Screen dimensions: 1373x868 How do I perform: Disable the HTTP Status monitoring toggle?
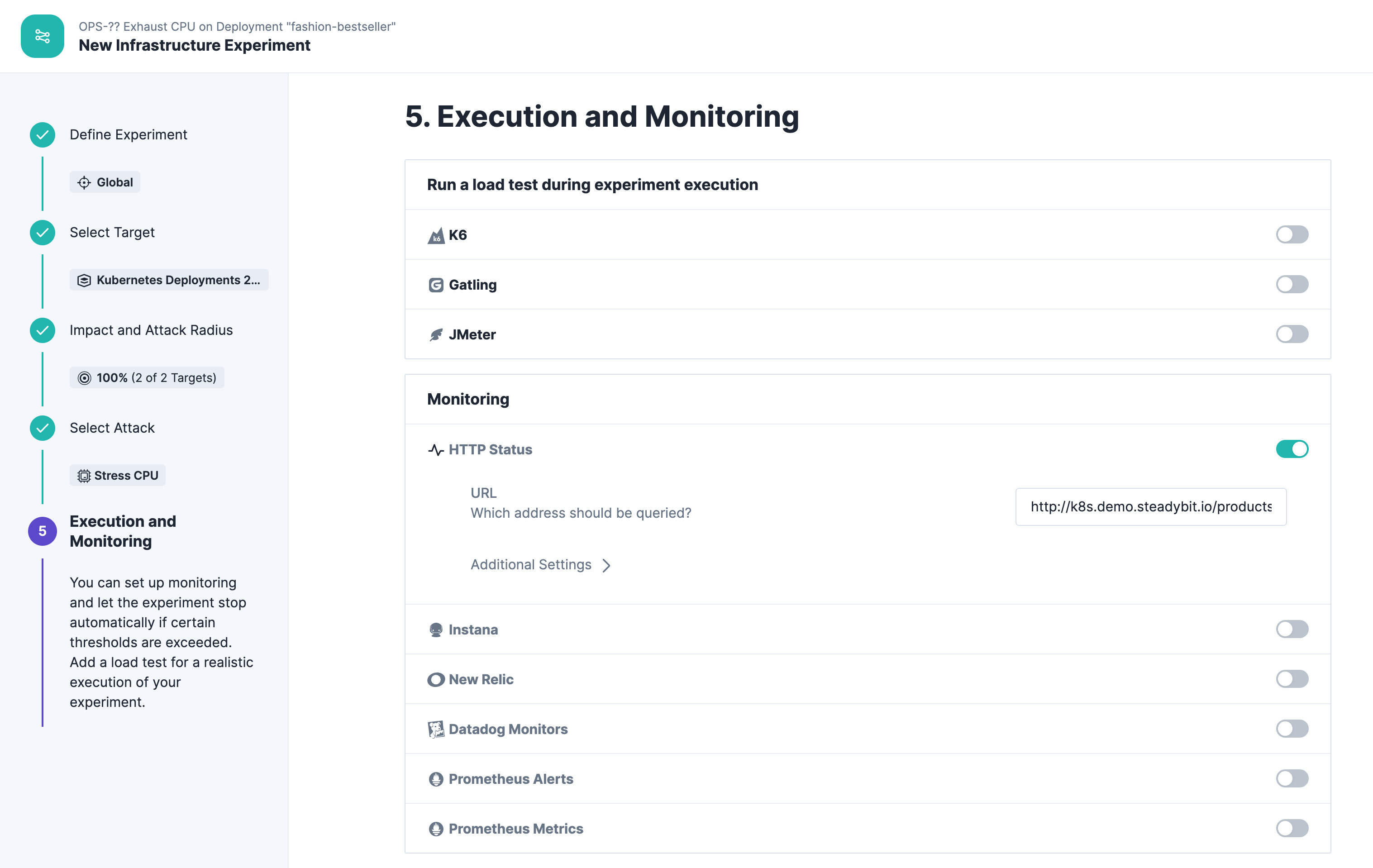(1292, 449)
